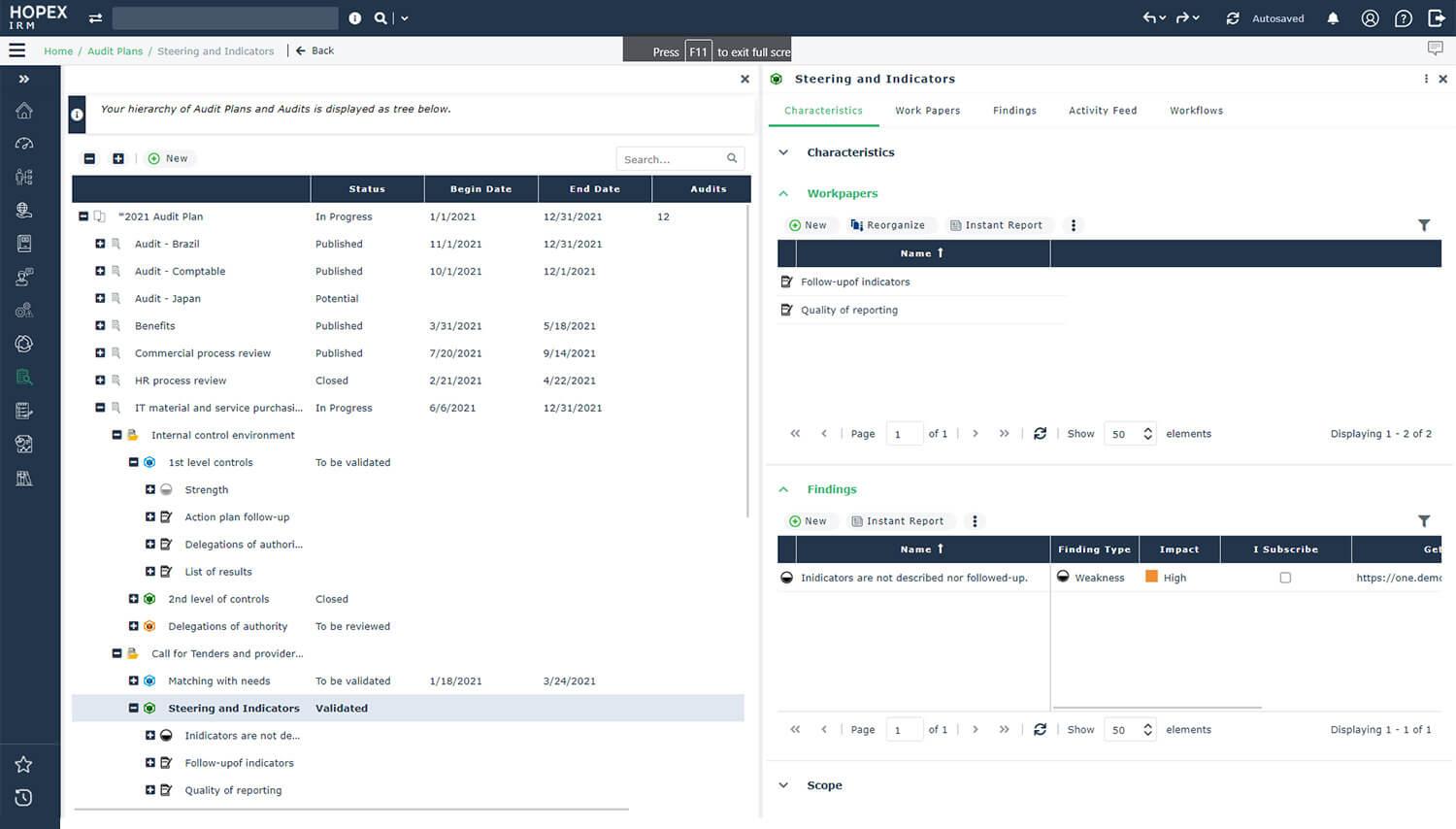Click the tree Search field

point(679,159)
